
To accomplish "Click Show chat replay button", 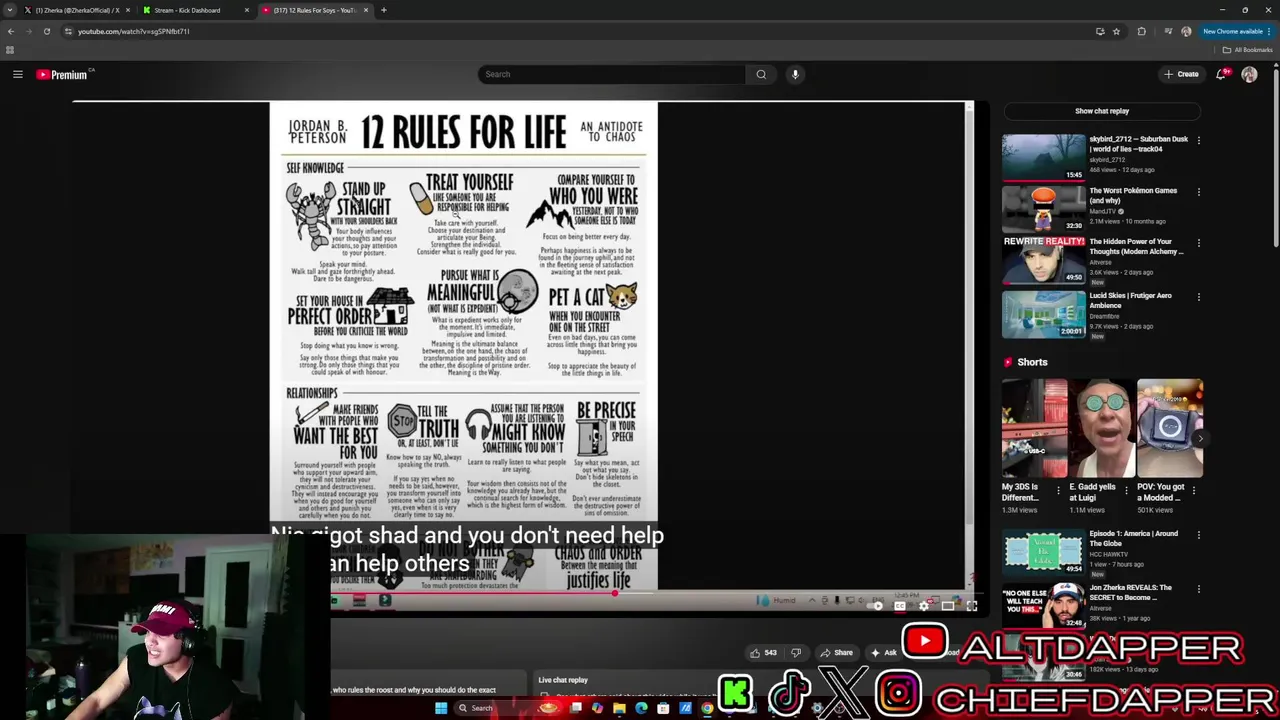I will (x=1102, y=111).
